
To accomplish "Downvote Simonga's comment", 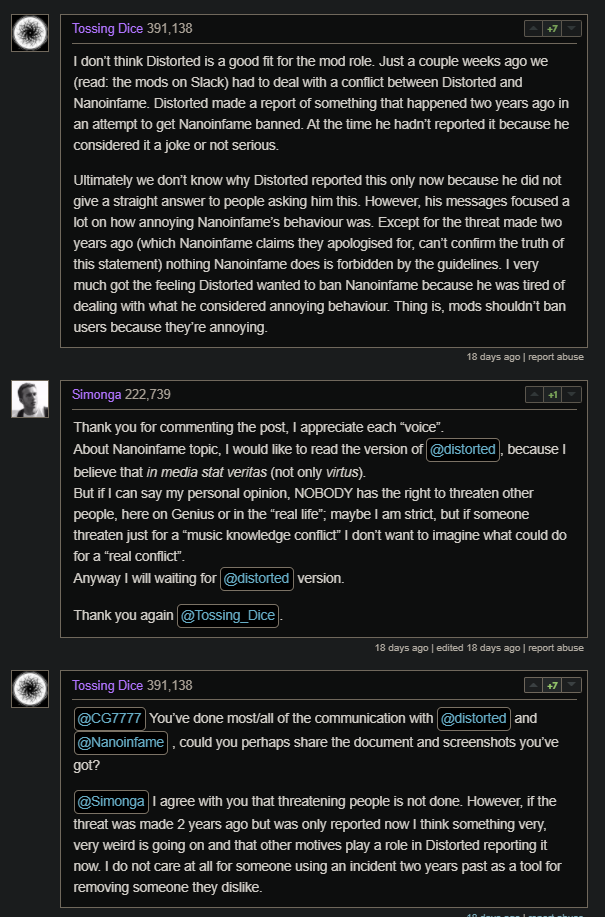I will pos(572,395).
